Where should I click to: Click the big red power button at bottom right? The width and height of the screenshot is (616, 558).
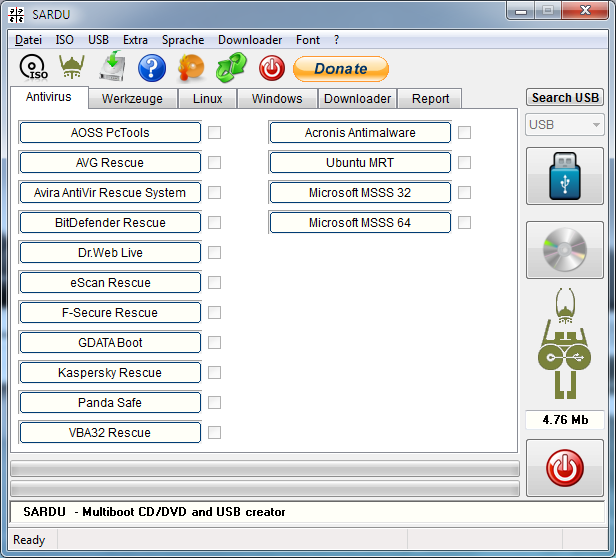pos(565,468)
